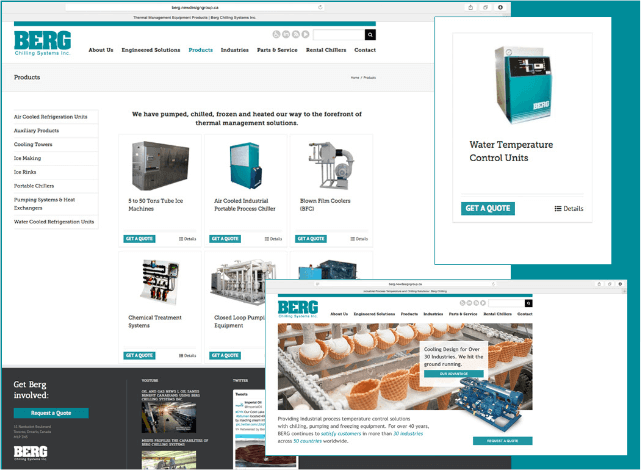
Task: Open Engineered Solutions menu on Products page
Action: pos(151,50)
